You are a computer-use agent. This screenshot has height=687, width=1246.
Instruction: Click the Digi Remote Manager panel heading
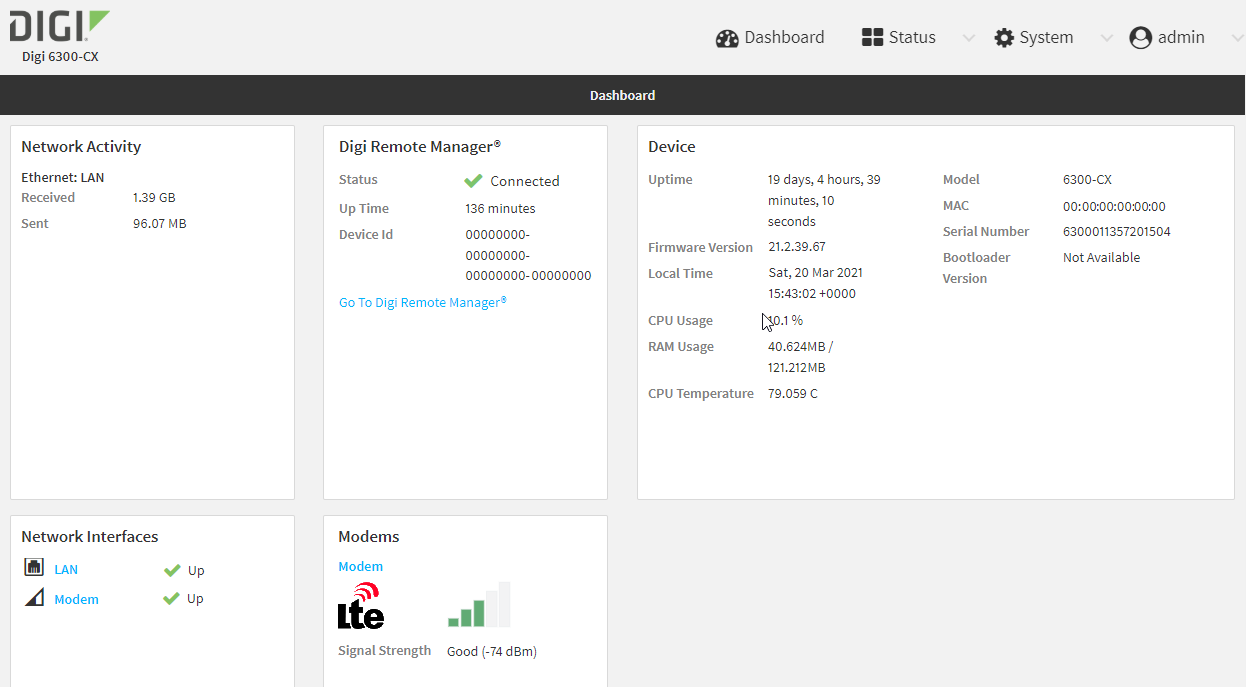[x=420, y=147]
